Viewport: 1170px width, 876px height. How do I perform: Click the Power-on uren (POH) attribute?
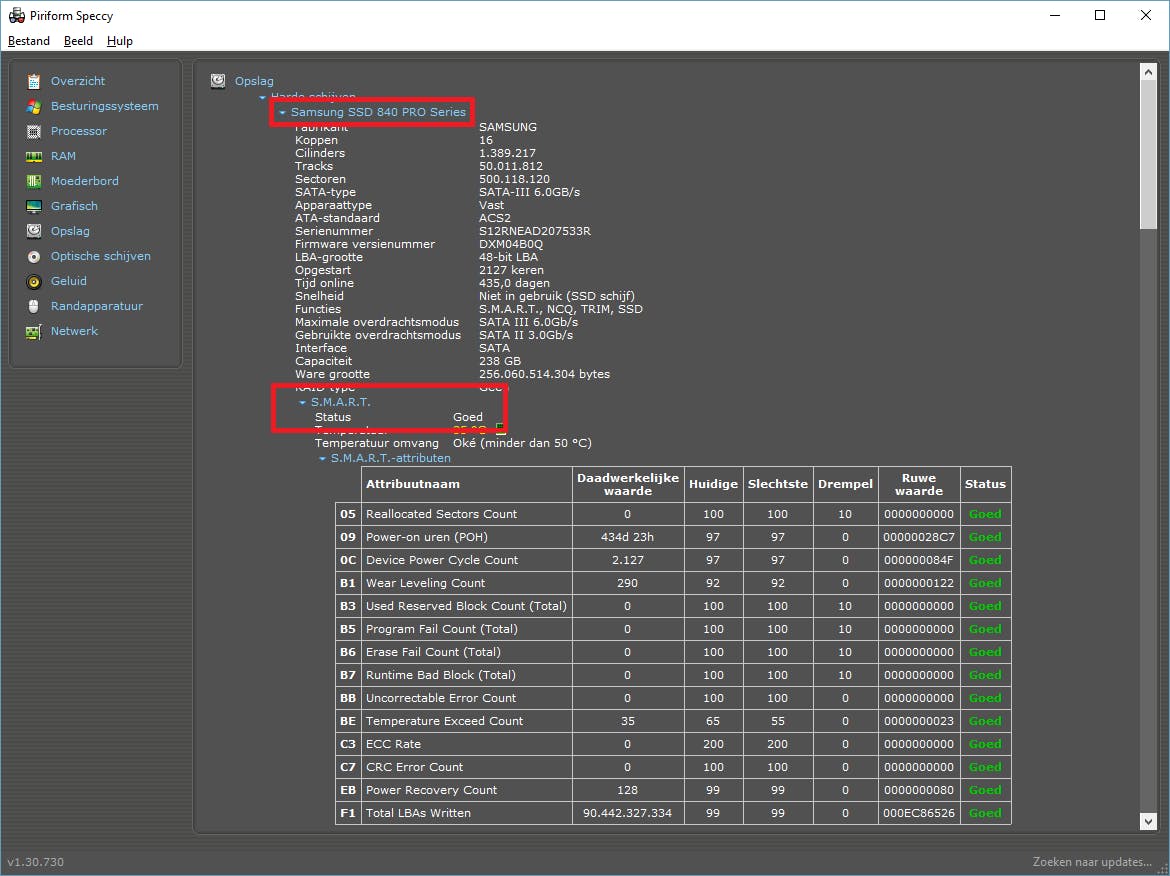[x=426, y=537]
